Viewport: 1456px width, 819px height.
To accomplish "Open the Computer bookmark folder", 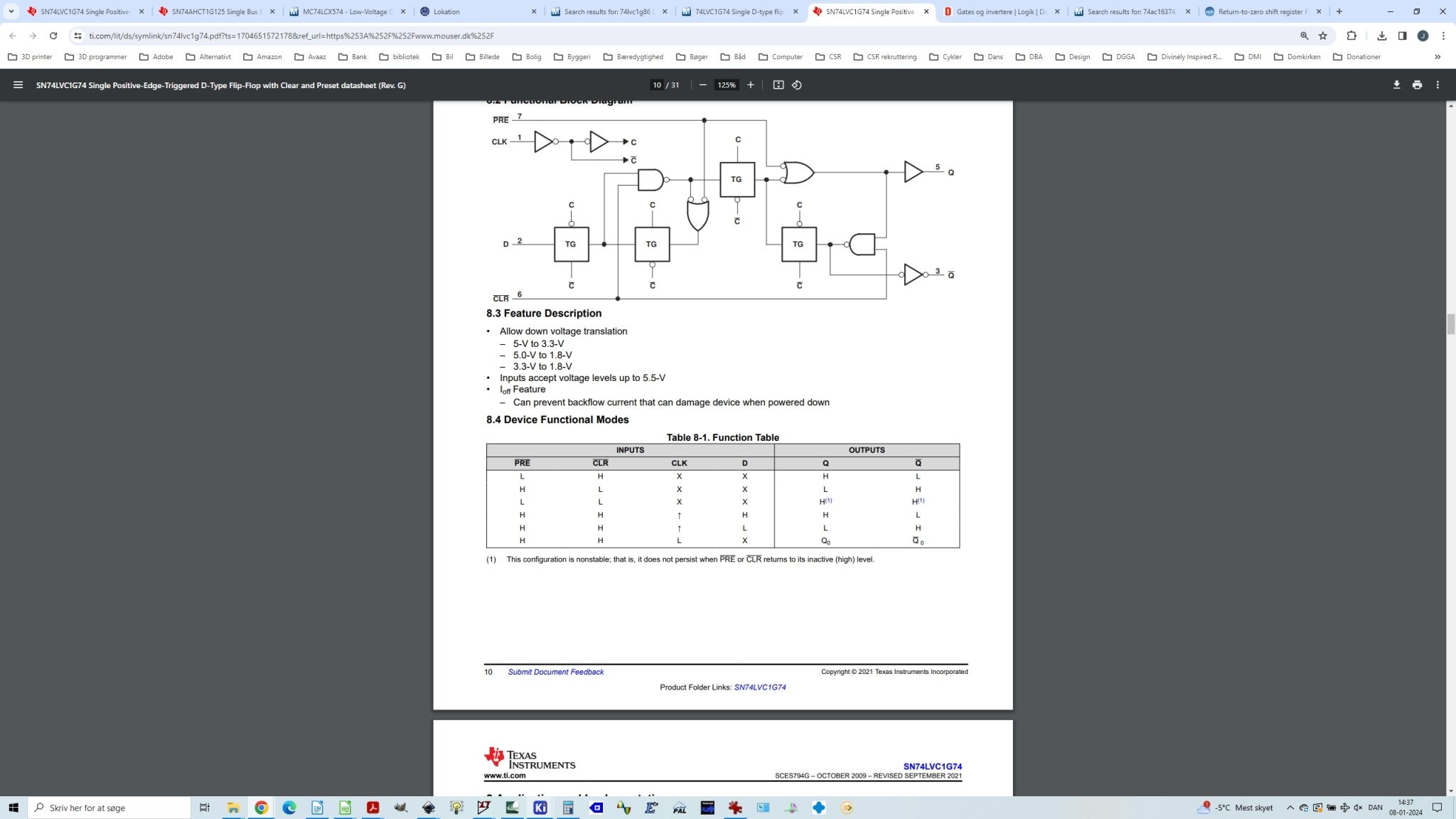I will point(781,57).
